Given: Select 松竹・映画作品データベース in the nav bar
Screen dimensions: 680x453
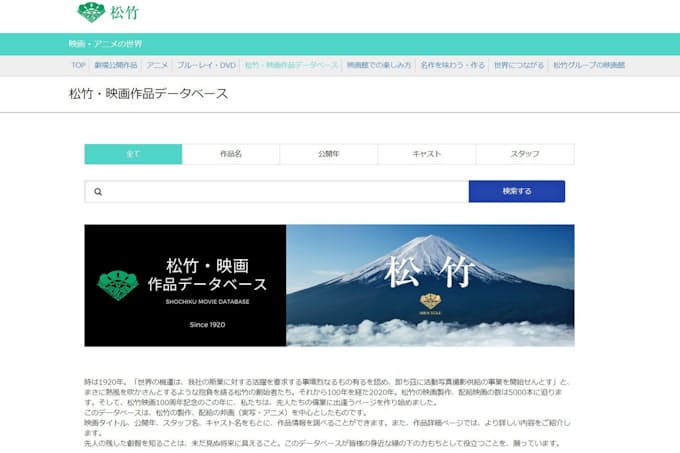Looking at the screenshot, I should (291, 65).
